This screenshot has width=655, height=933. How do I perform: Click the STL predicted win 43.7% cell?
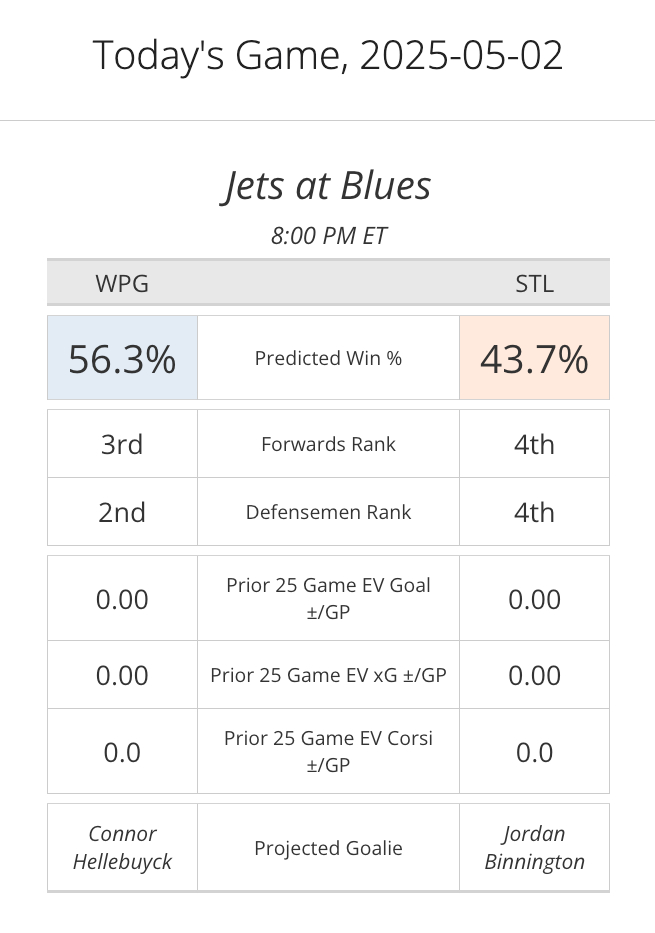pos(534,358)
